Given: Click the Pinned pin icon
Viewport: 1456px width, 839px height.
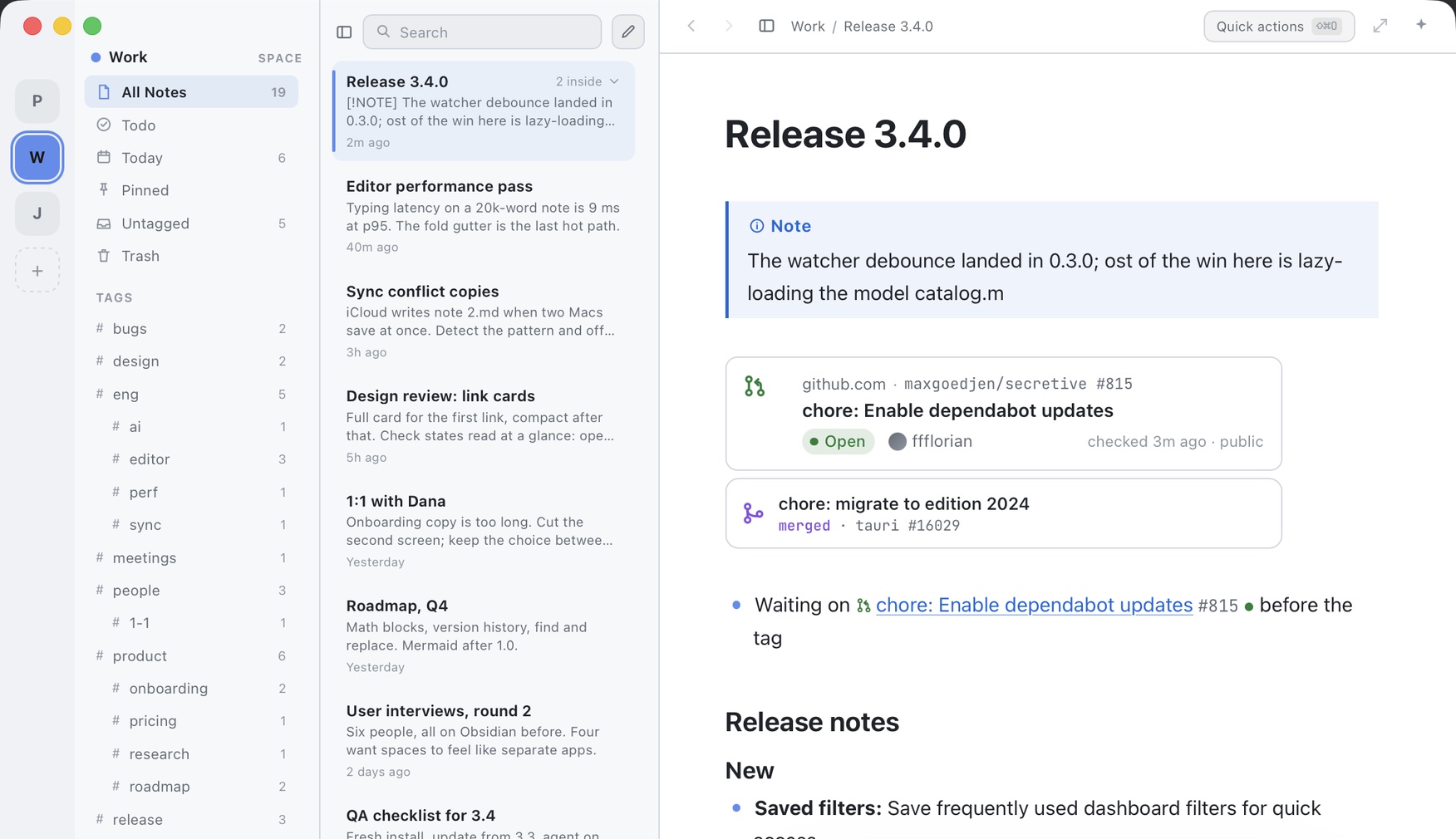Looking at the screenshot, I should coord(104,190).
